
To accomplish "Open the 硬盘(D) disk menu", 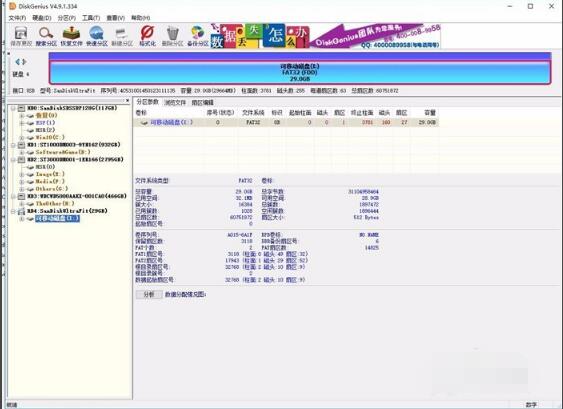I will pyautogui.click(x=42, y=18).
